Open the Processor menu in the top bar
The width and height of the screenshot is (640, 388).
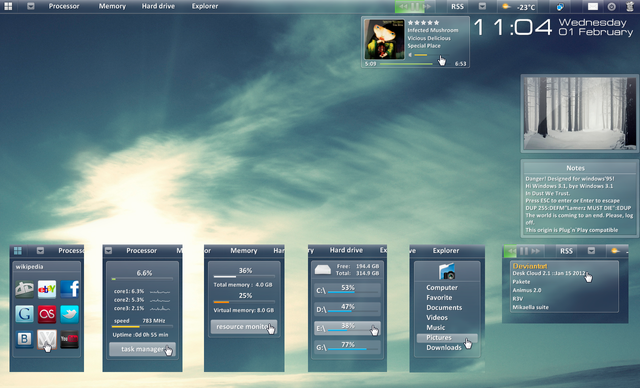(x=64, y=6)
